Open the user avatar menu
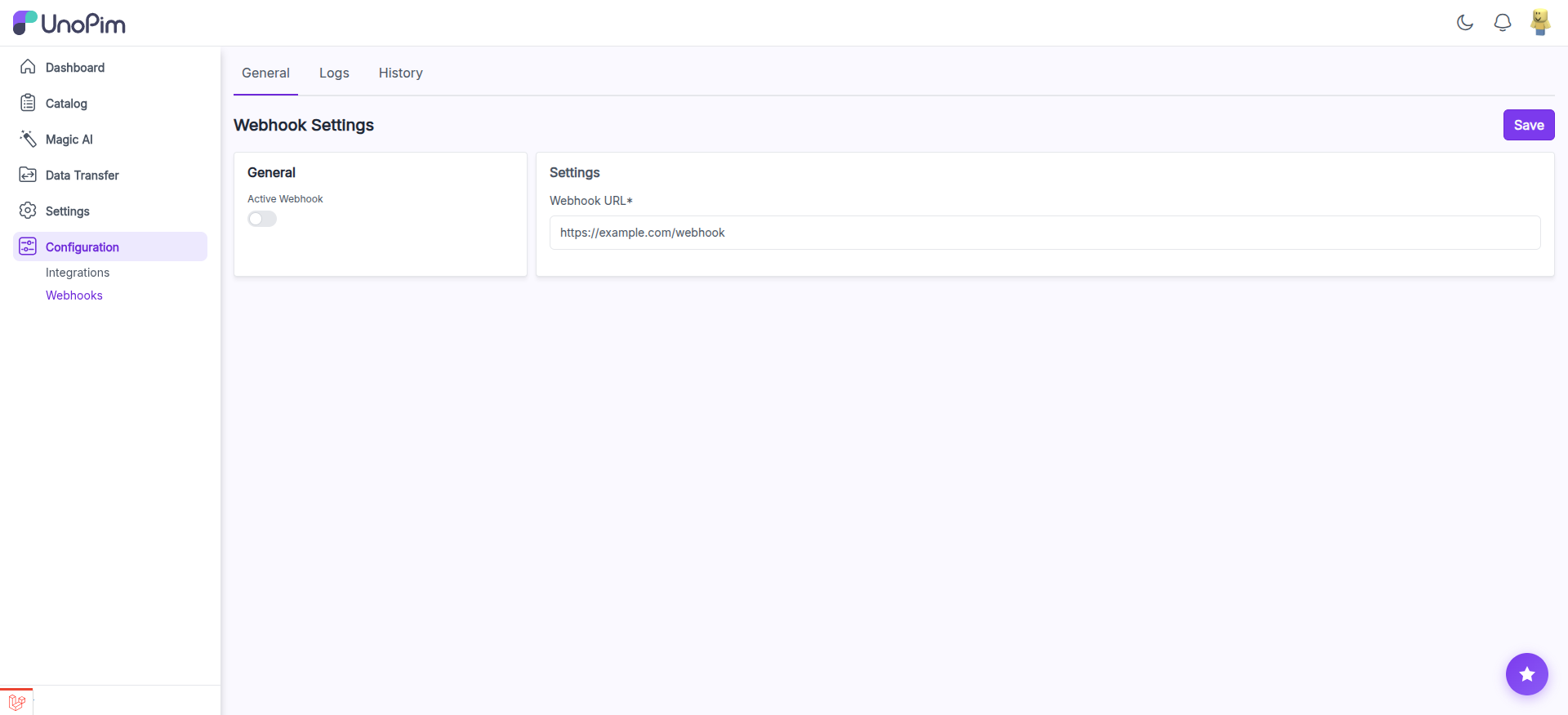The image size is (1568, 715). coord(1540,22)
